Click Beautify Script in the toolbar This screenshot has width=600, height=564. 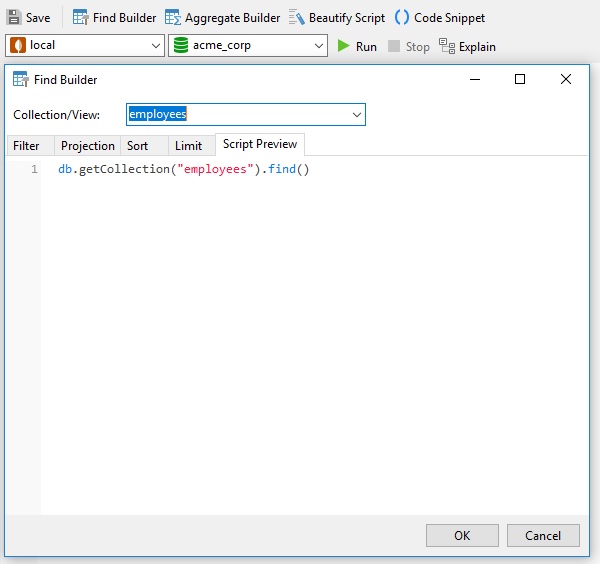click(337, 18)
